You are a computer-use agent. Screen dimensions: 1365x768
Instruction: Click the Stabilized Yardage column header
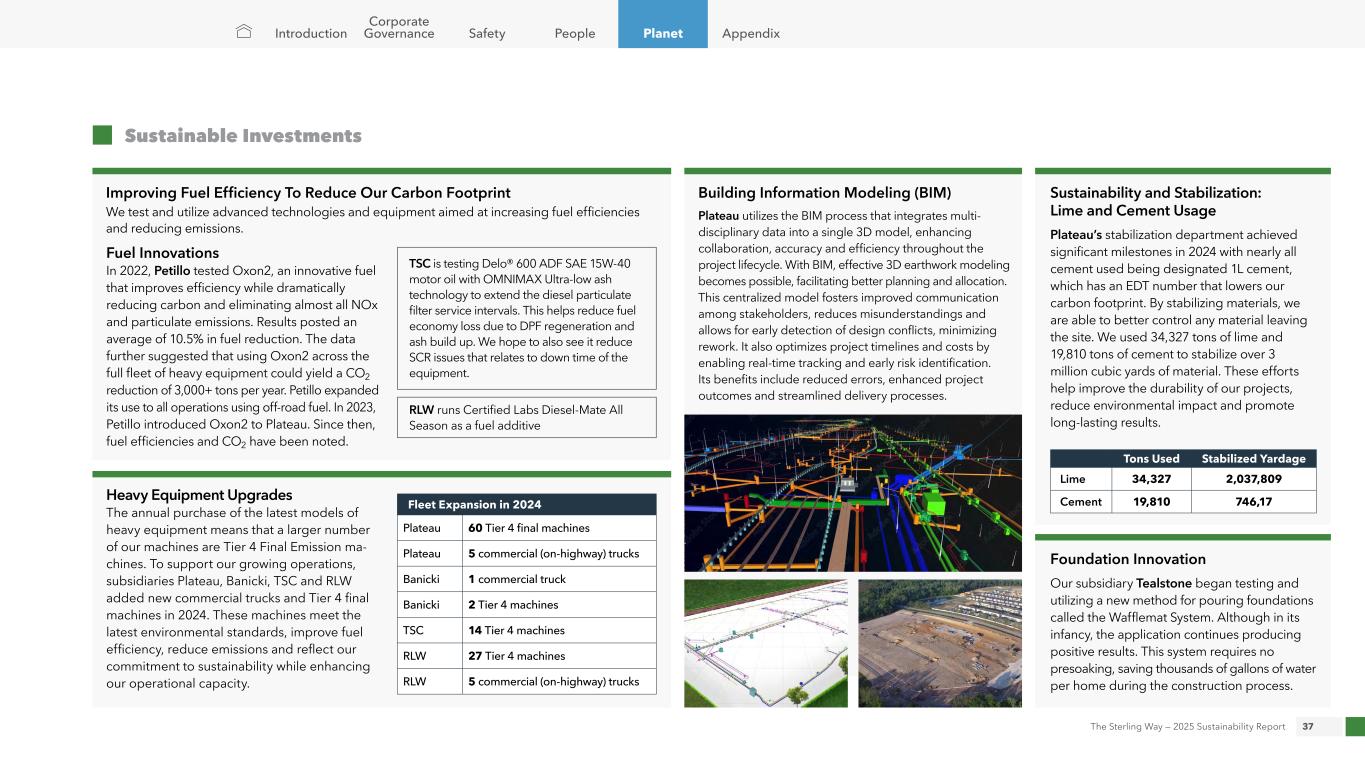coord(1252,459)
